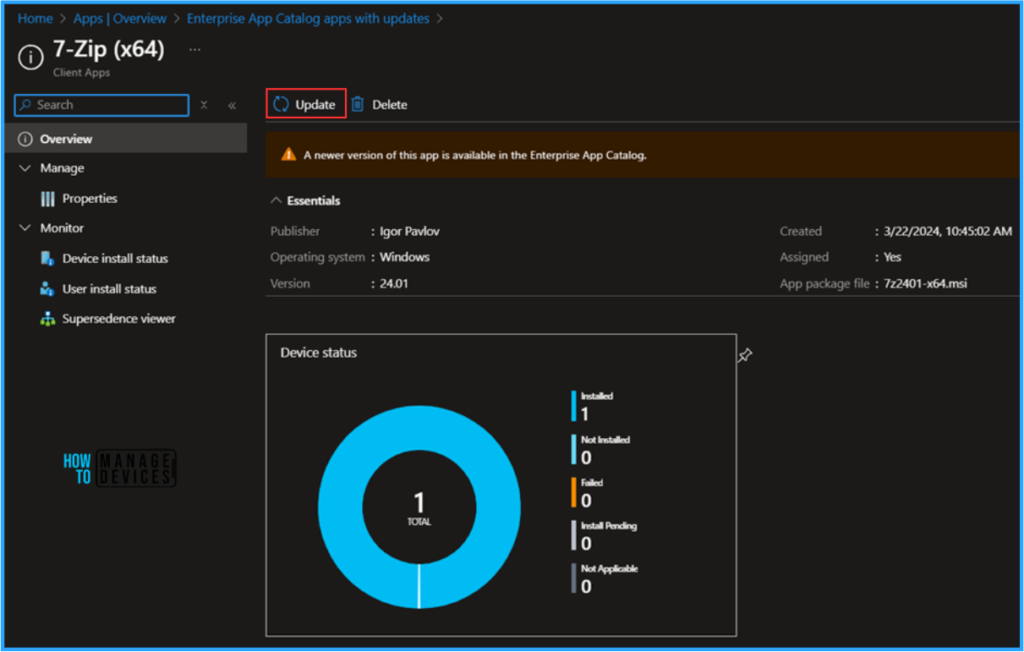1024x652 pixels.
Task: Click version value 24.01
Action: coord(394,284)
